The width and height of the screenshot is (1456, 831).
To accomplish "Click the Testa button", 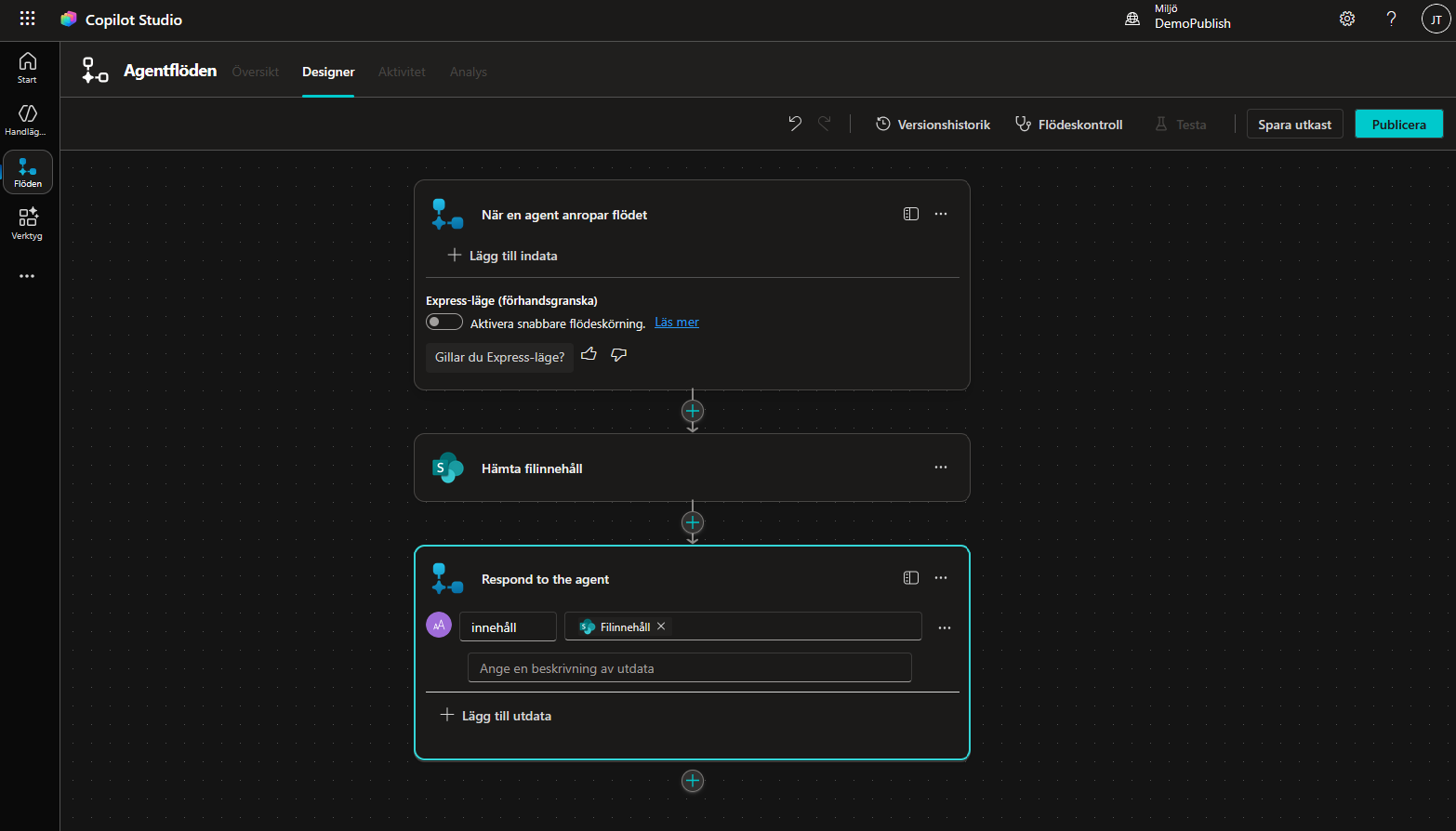I will tap(1181, 124).
